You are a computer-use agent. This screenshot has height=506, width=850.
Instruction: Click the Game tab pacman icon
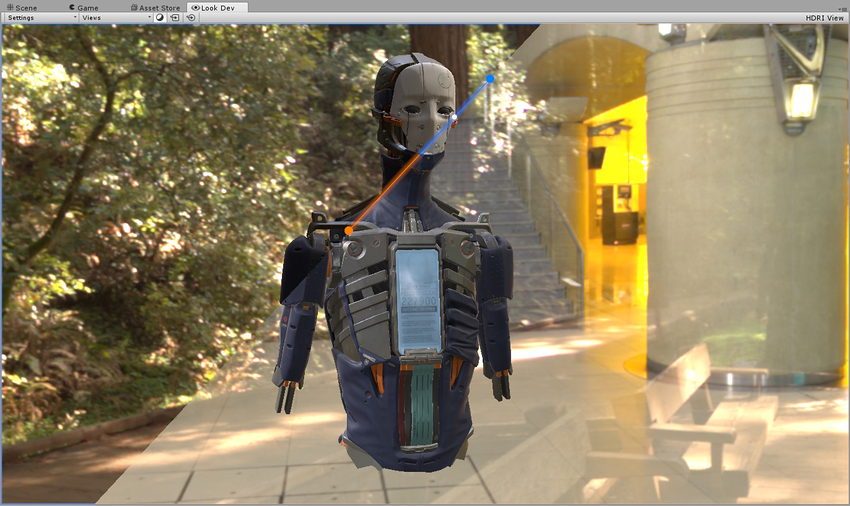[72, 8]
